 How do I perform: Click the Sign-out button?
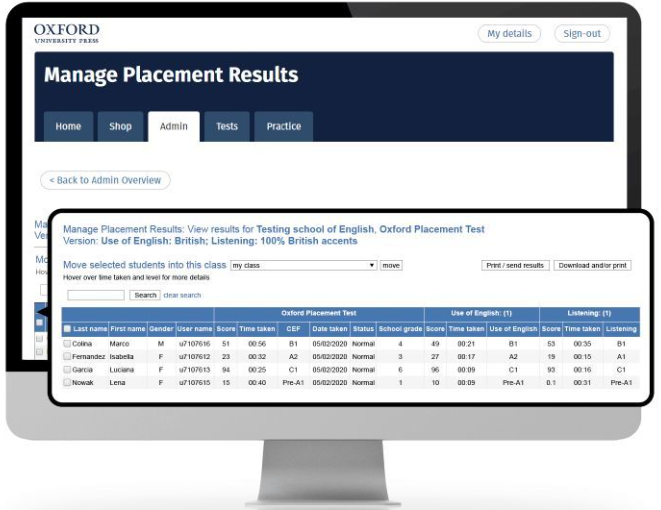pos(582,34)
